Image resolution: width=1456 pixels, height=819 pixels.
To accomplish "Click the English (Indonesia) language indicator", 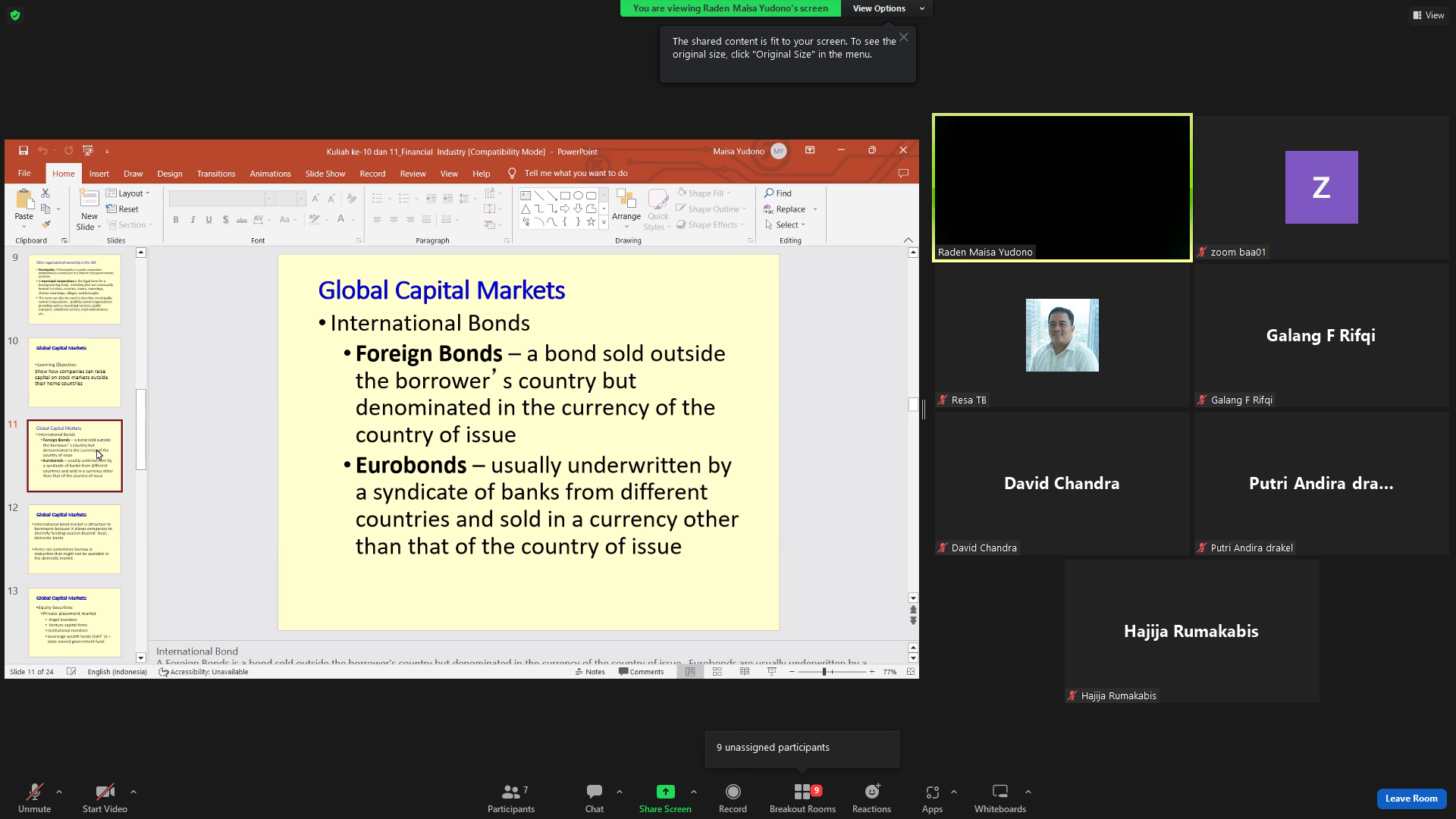I will [117, 672].
